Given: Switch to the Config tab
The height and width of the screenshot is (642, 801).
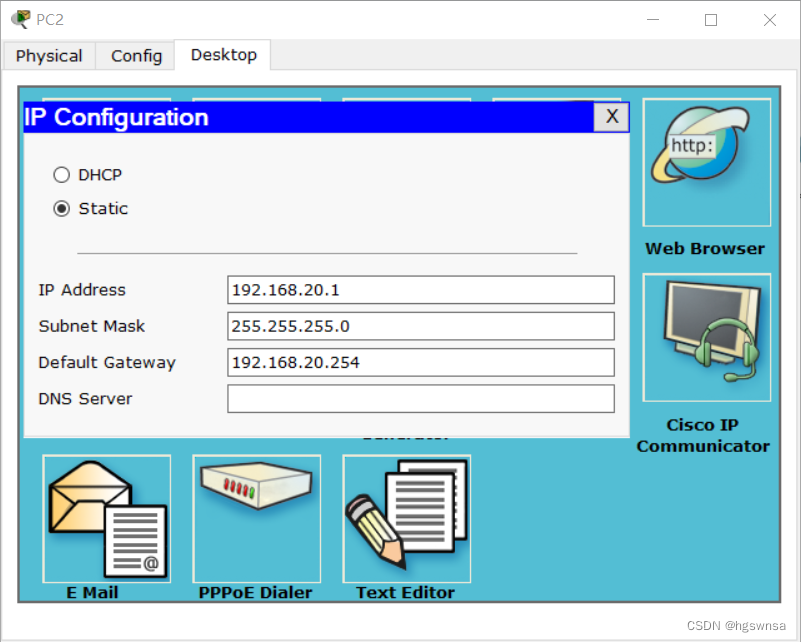Looking at the screenshot, I should 136,56.
